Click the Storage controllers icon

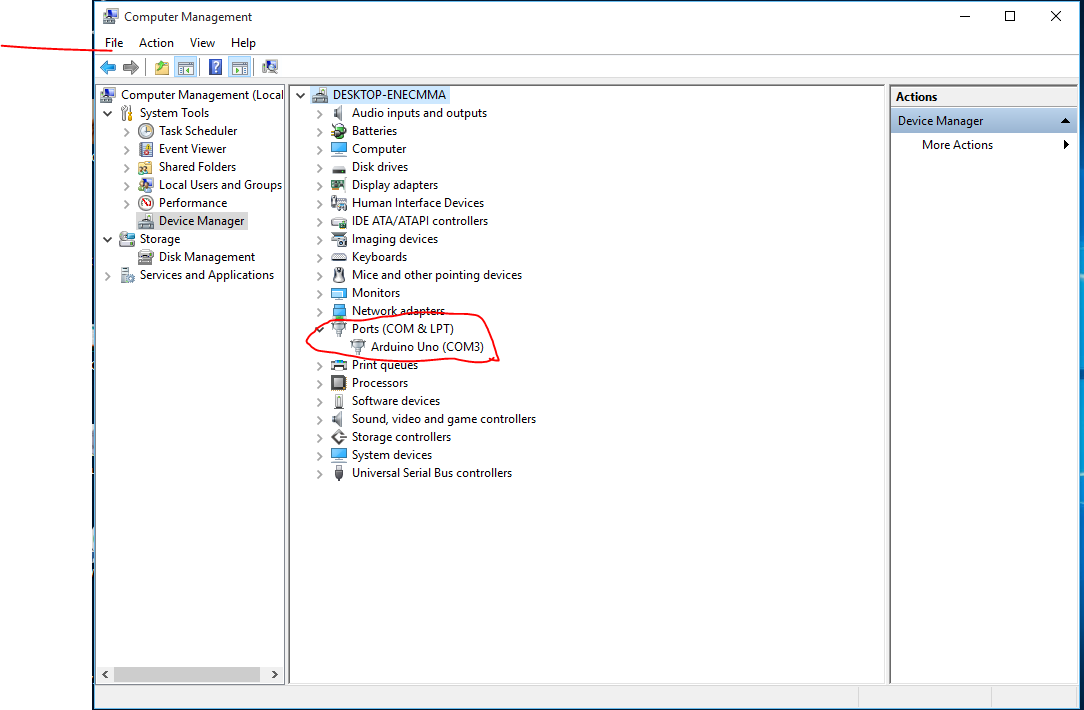pos(339,436)
